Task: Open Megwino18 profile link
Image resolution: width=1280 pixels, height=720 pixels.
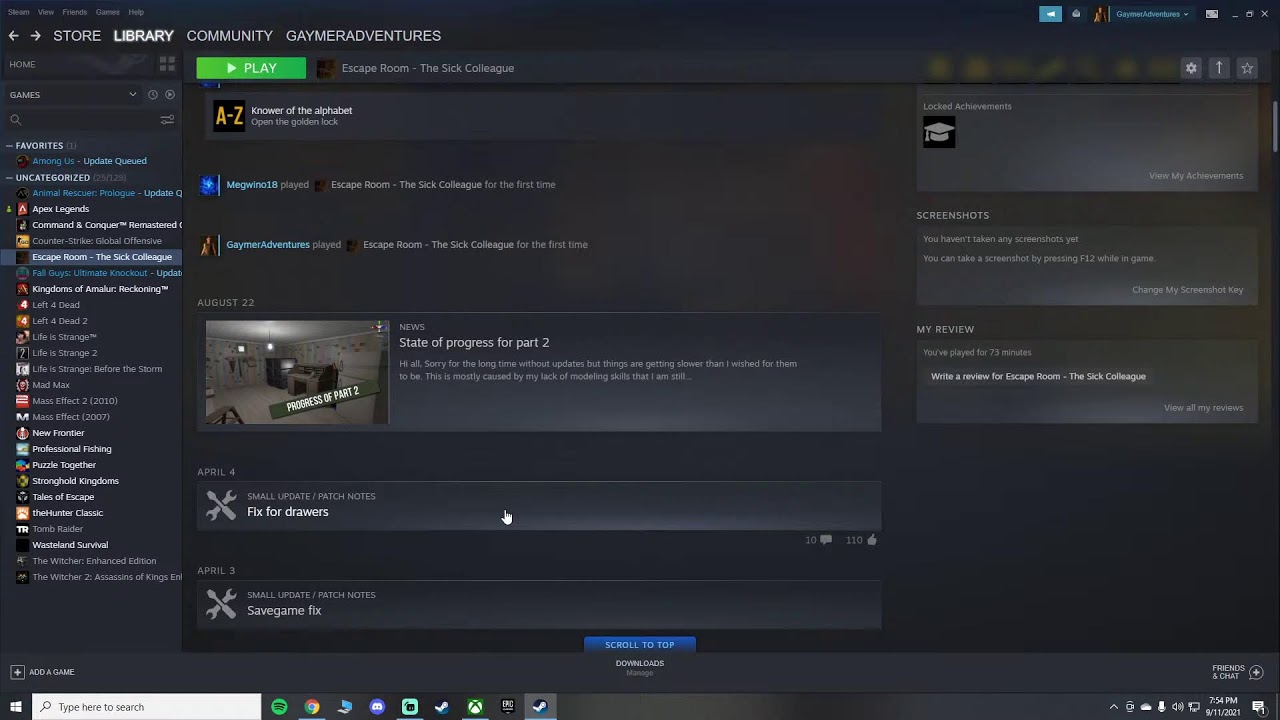Action: point(251,184)
